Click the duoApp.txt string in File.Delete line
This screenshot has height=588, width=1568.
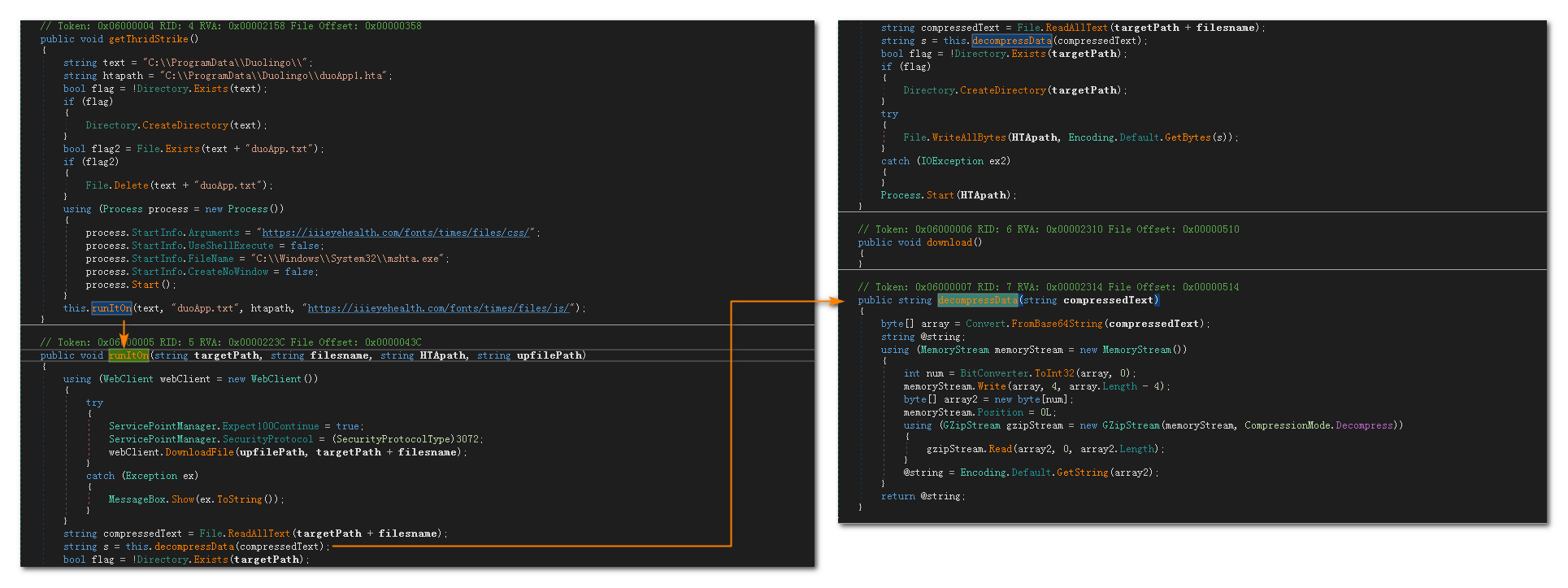pos(230,185)
